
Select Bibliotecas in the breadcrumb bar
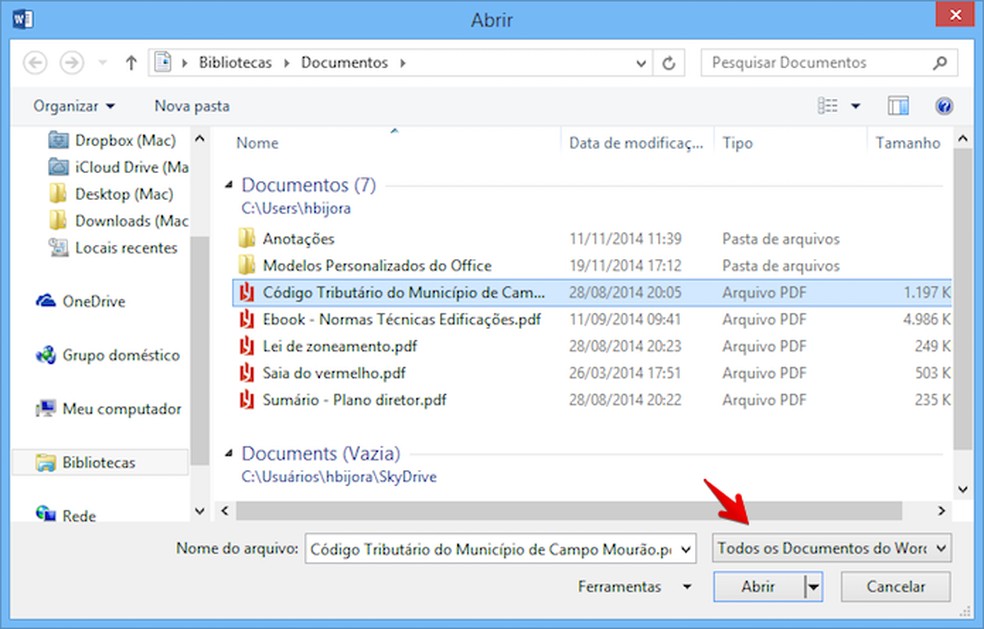[234, 62]
